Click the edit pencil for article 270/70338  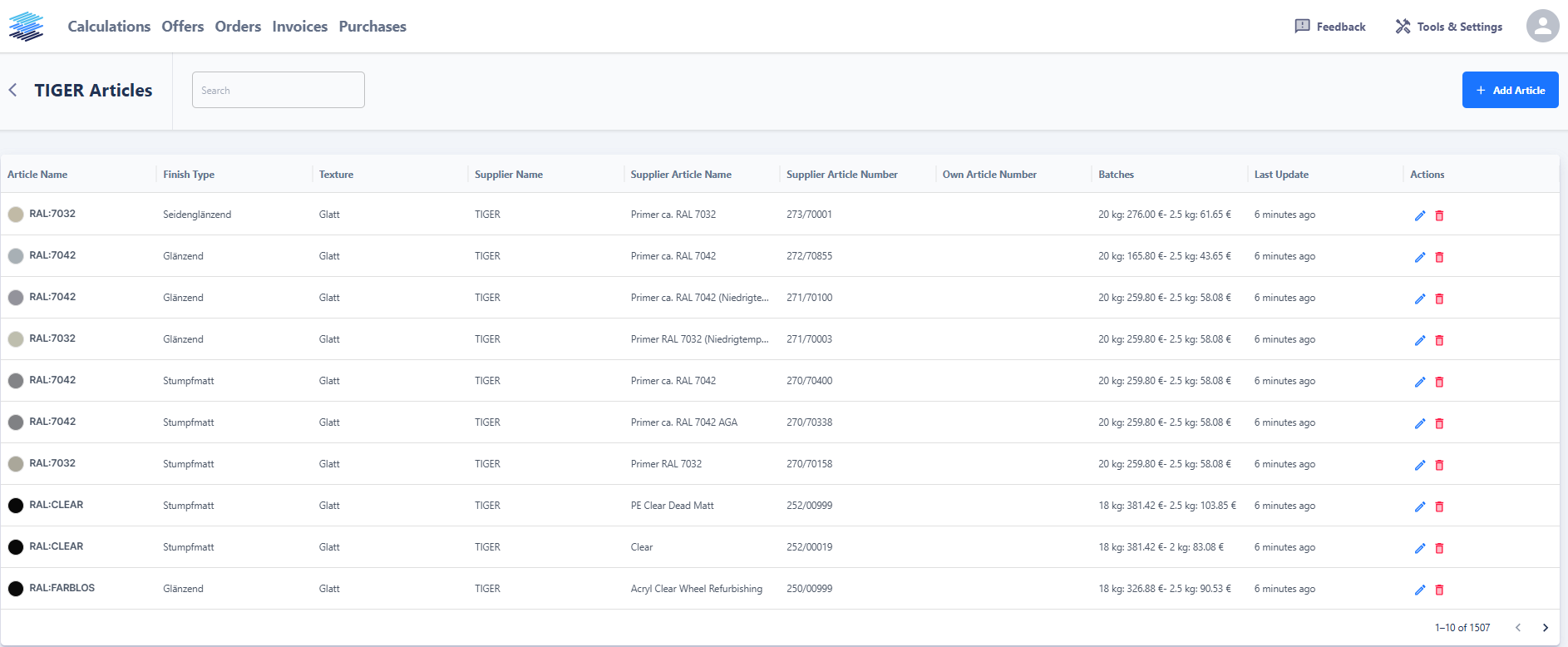coord(1419,423)
